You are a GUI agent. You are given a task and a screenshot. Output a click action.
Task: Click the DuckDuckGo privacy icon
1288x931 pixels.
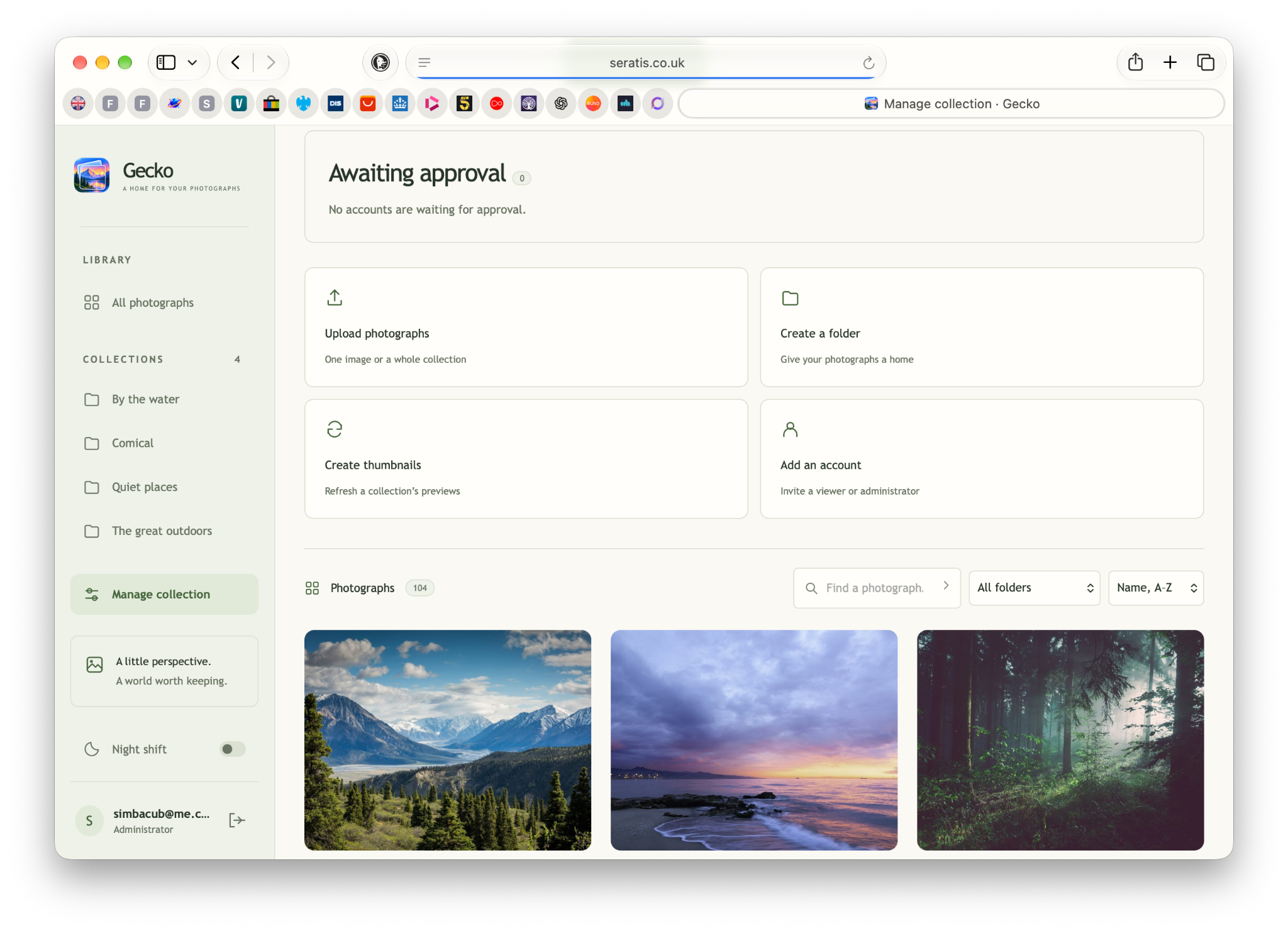[380, 62]
